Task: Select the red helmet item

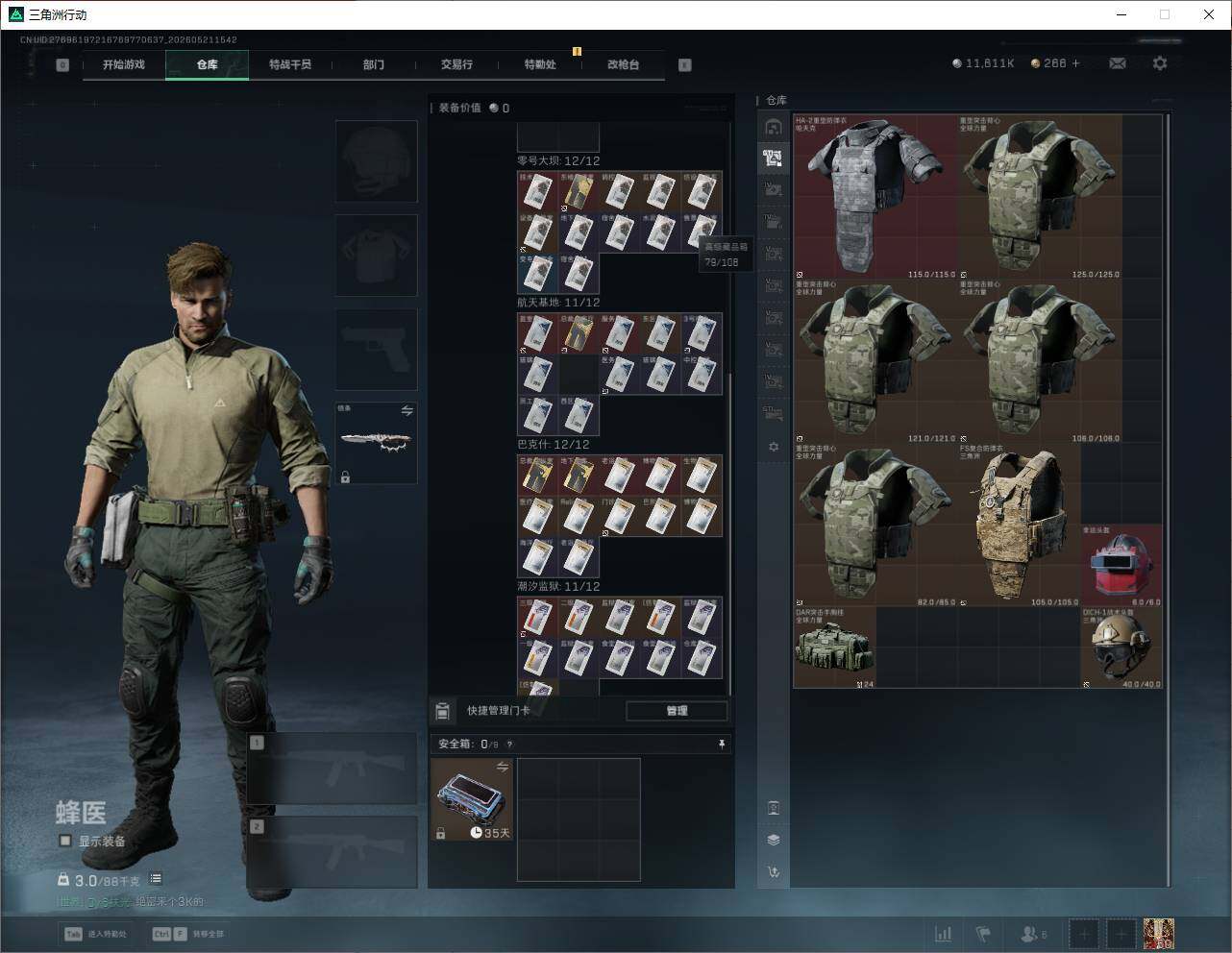Action: (x=1121, y=566)
